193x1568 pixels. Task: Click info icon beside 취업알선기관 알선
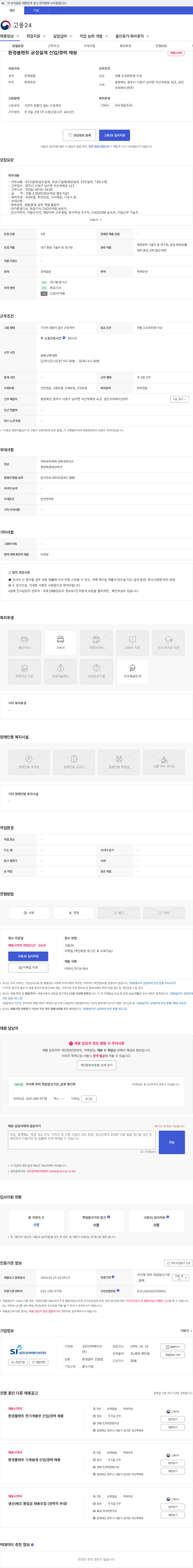[x=108, y=1217]
